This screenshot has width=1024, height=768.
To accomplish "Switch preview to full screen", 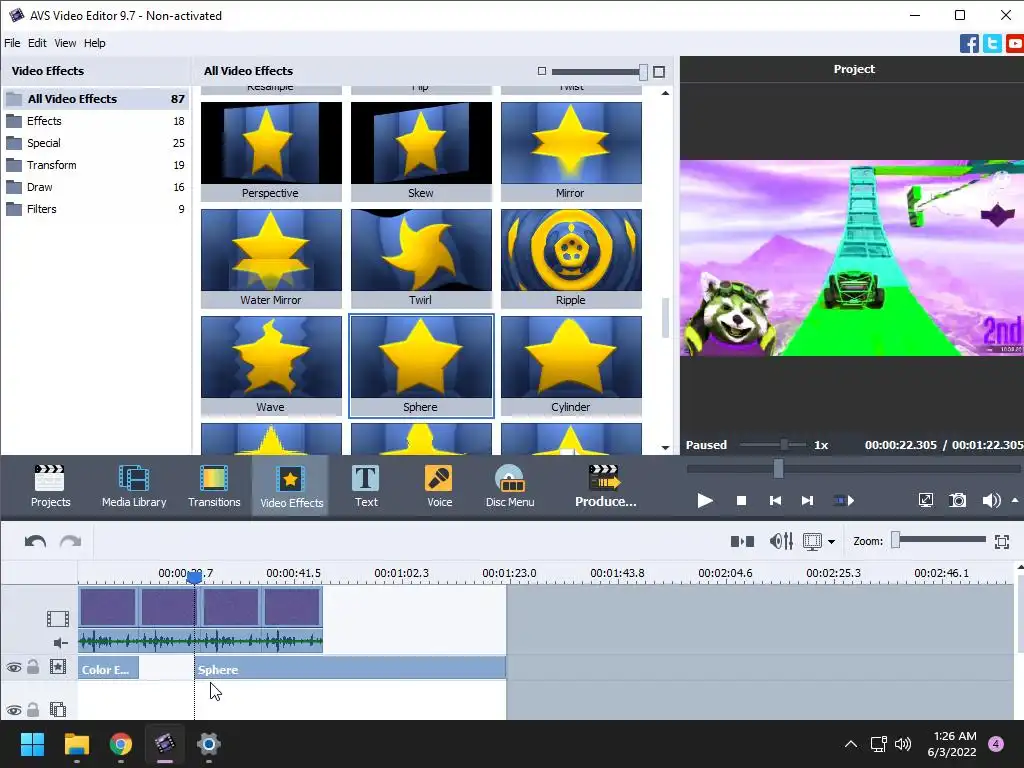I will 925,501.
